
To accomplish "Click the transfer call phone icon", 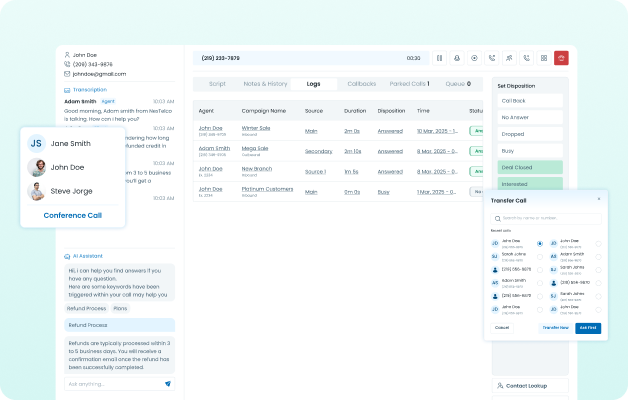I will click(x=491, y=59).
